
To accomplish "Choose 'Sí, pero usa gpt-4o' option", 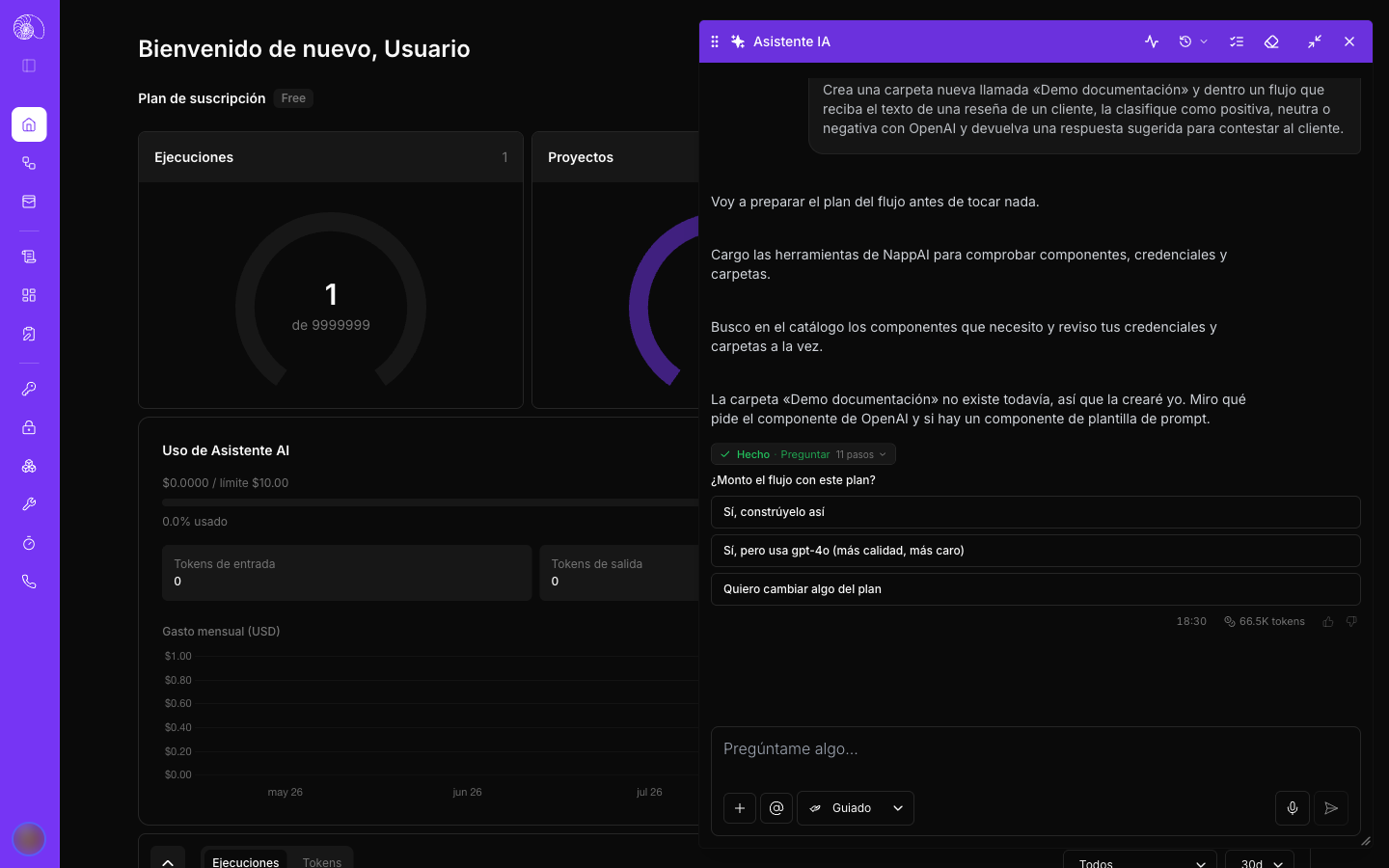I will (1036, 551).
